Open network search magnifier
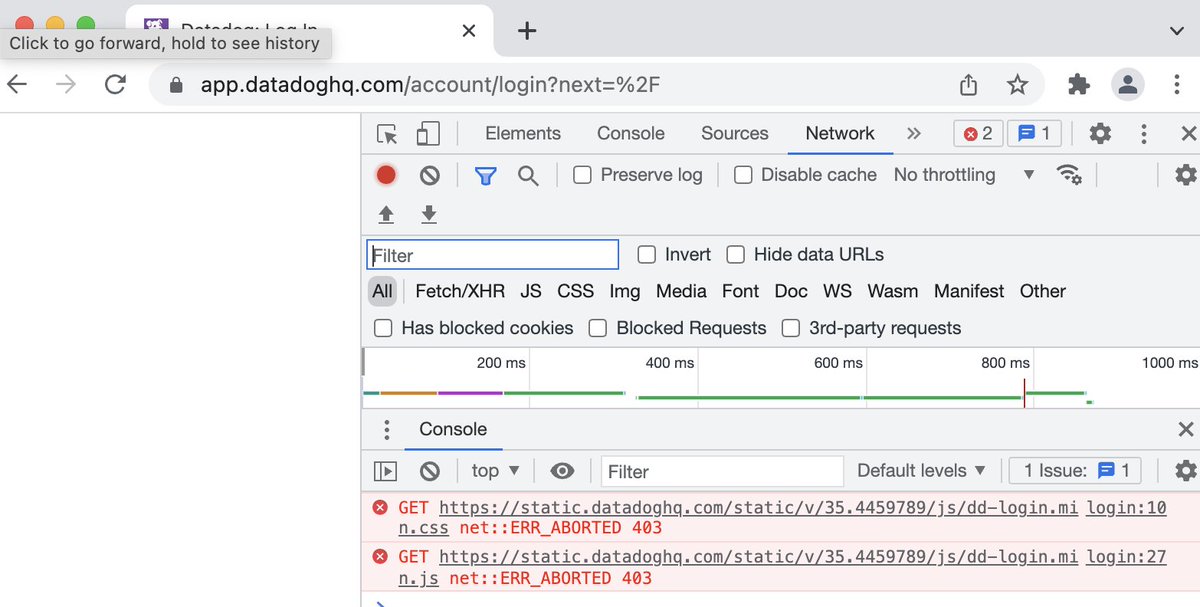 point(528,176)
